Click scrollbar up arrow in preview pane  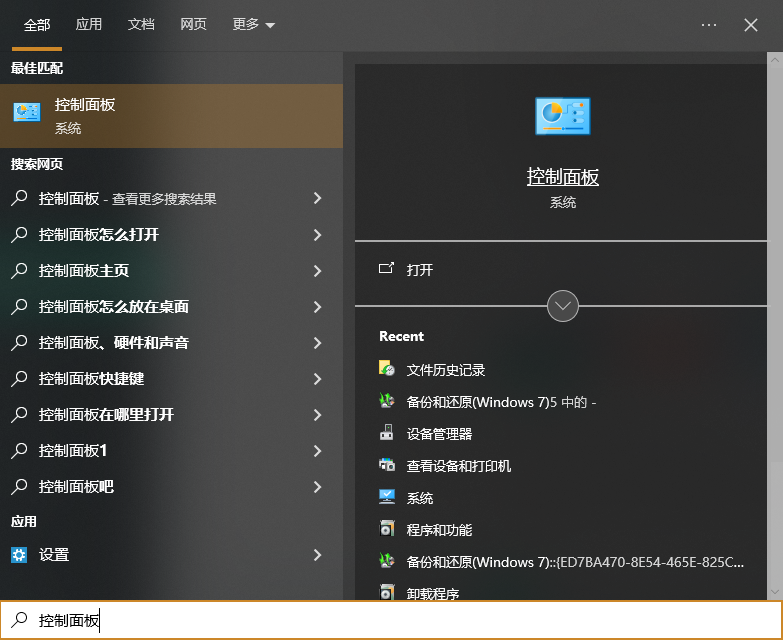(775, 60)
